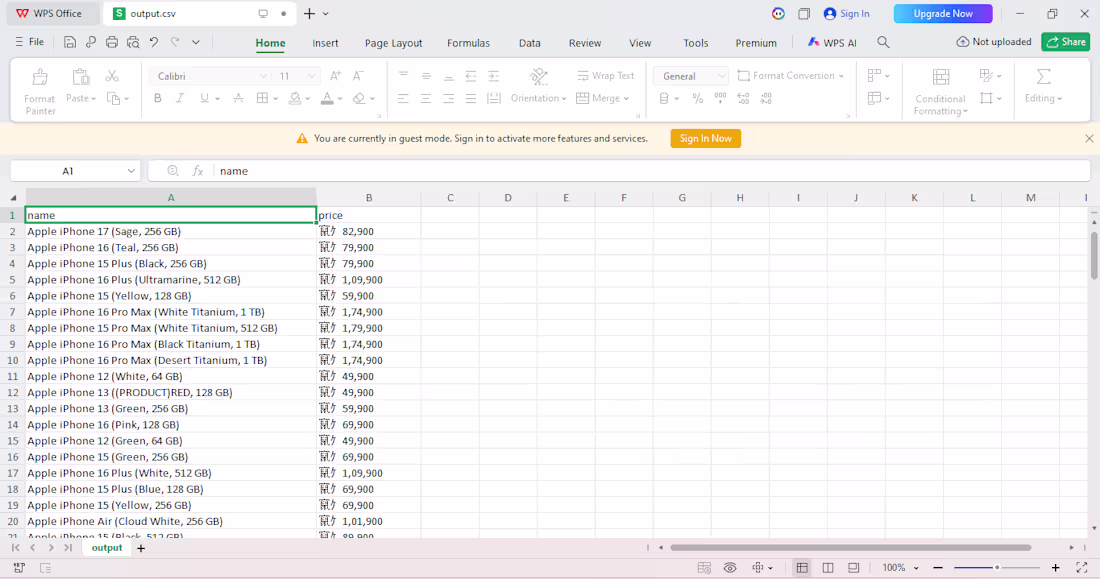The image size is (1100, 579).
Task: Click the Print Preview icon
Action: [x=133, y=42]
